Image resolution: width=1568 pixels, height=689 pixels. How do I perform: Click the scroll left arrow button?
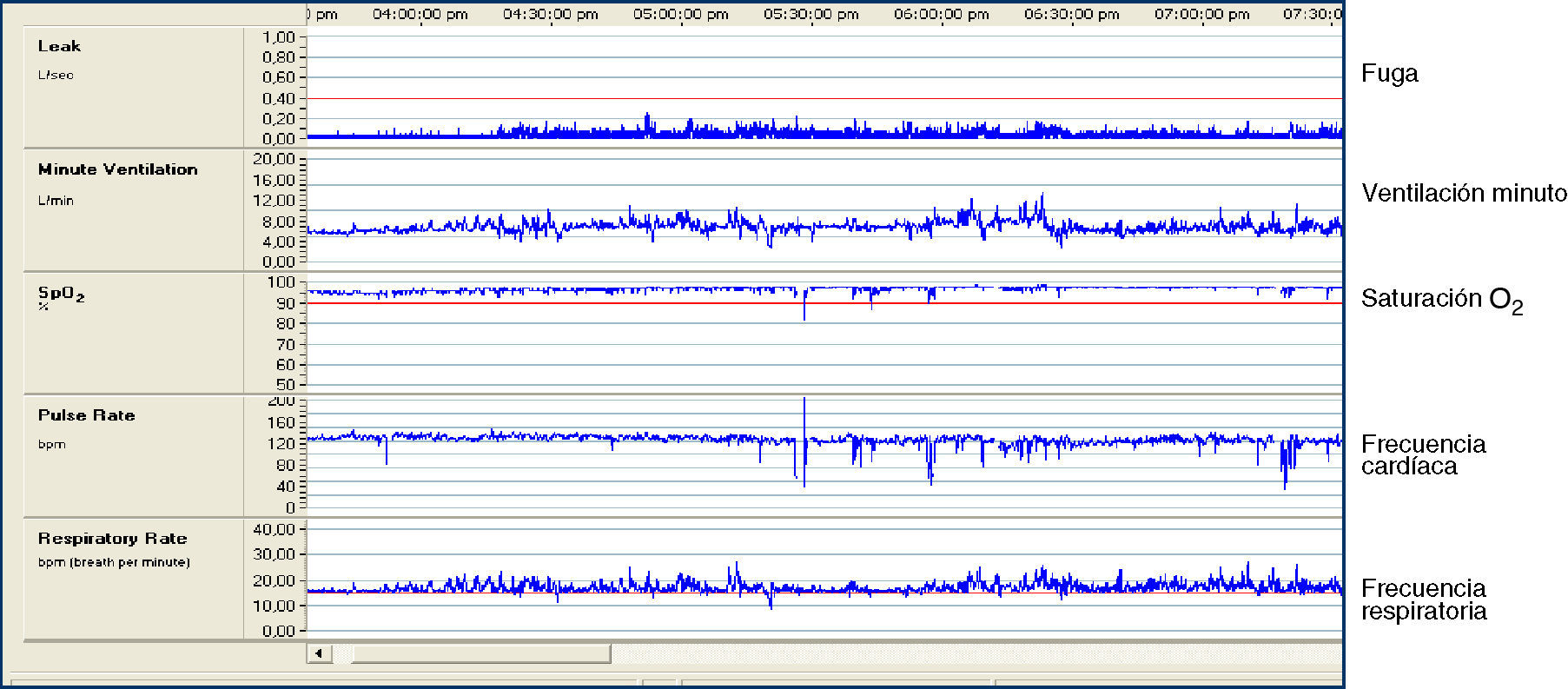coord(319,653)
